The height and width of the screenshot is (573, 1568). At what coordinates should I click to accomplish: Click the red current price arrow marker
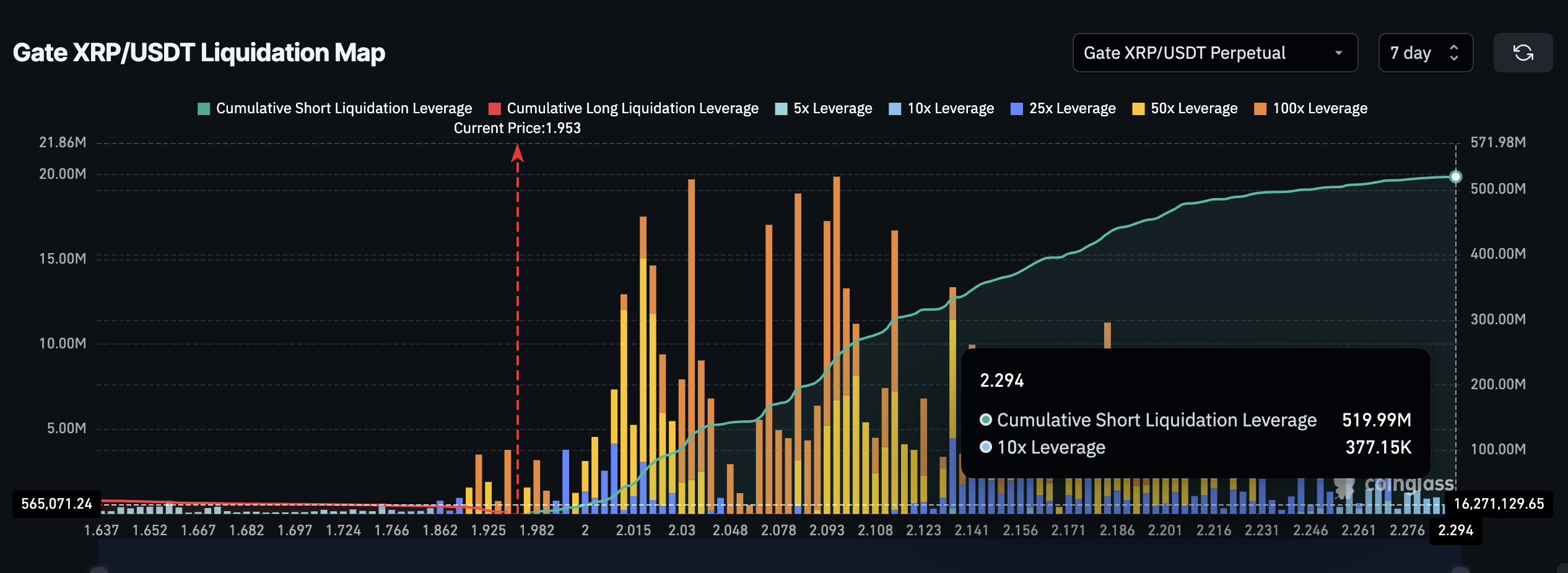518,153
